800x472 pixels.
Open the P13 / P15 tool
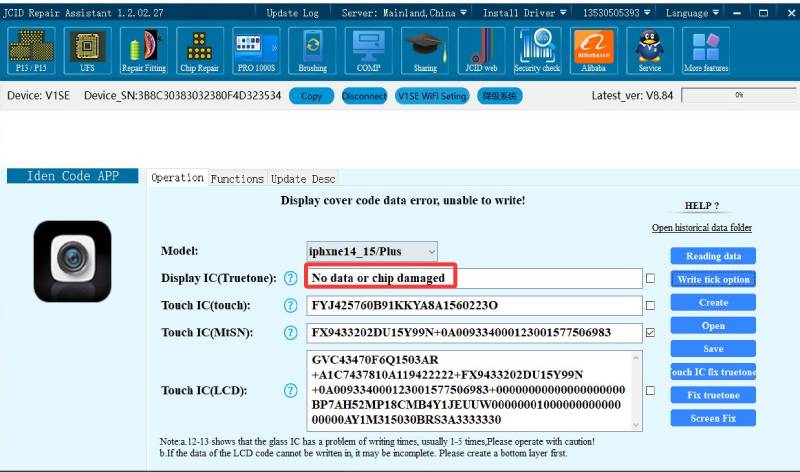click(32, 51)
